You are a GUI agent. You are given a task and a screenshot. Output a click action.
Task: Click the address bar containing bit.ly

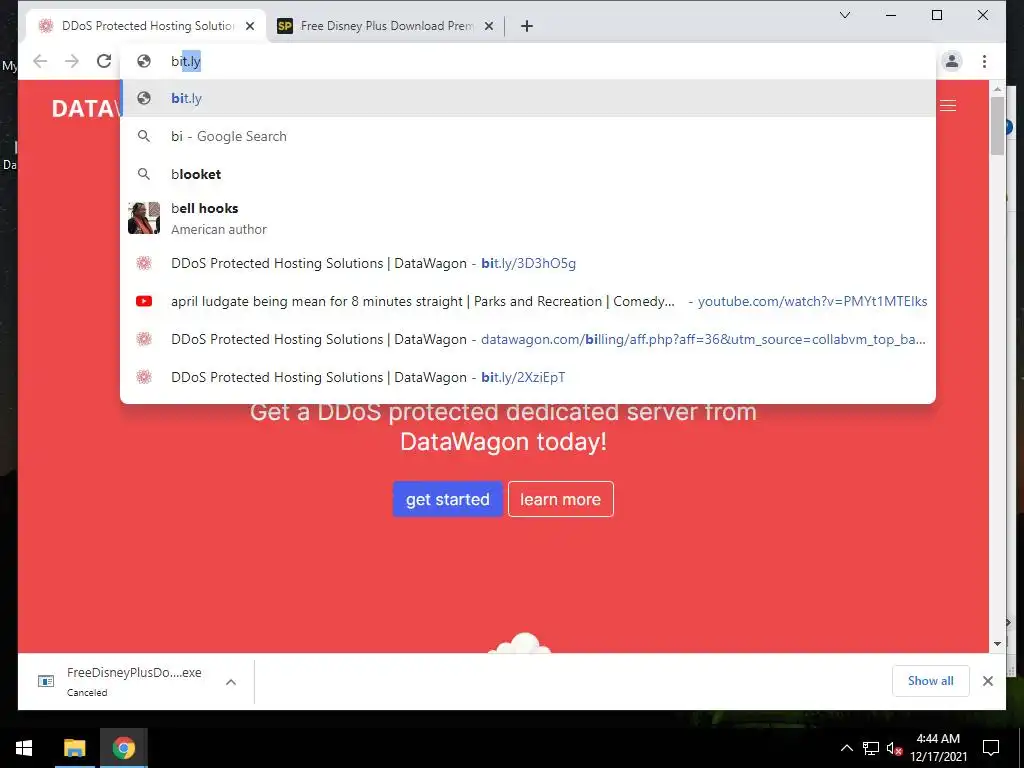click(528, 61)
